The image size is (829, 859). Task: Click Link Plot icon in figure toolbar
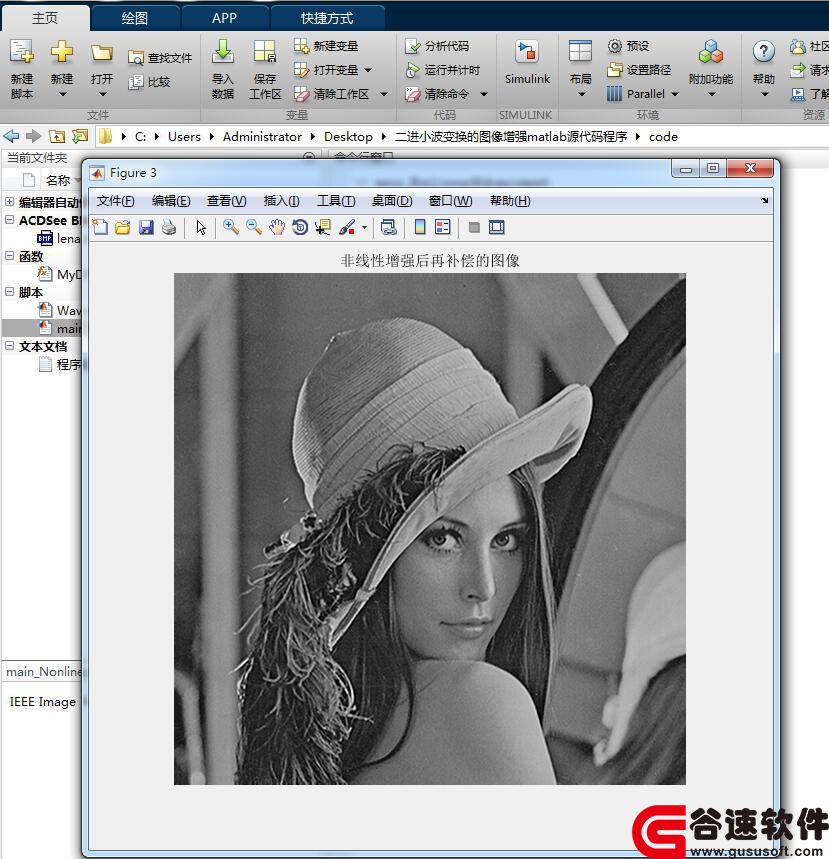pyautogui.click(x=388, y=227)
